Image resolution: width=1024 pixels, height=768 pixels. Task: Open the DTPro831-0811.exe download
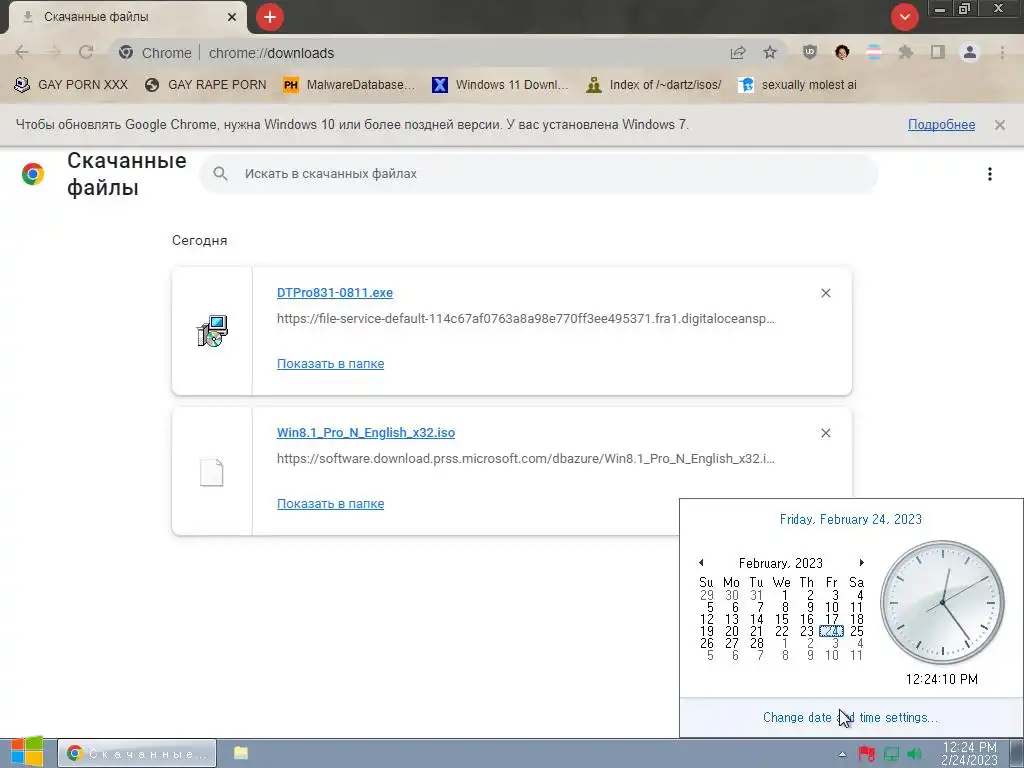coord(335,293)
